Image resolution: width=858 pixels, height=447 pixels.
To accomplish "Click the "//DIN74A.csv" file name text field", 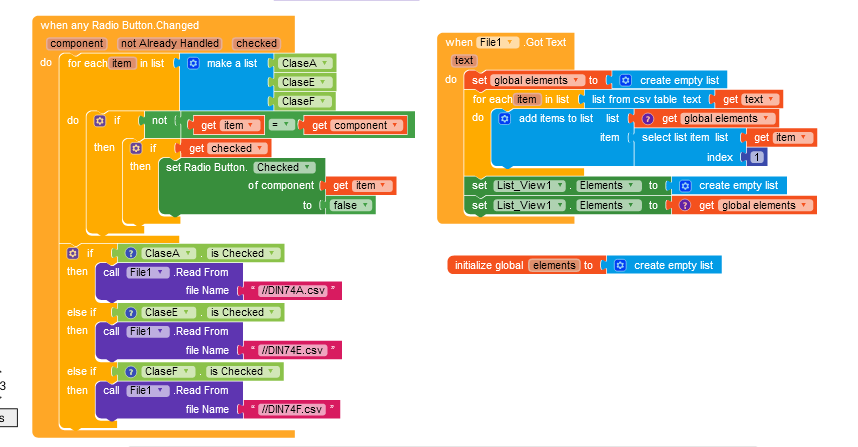I will pyautogui.click(x=292, y=291).
